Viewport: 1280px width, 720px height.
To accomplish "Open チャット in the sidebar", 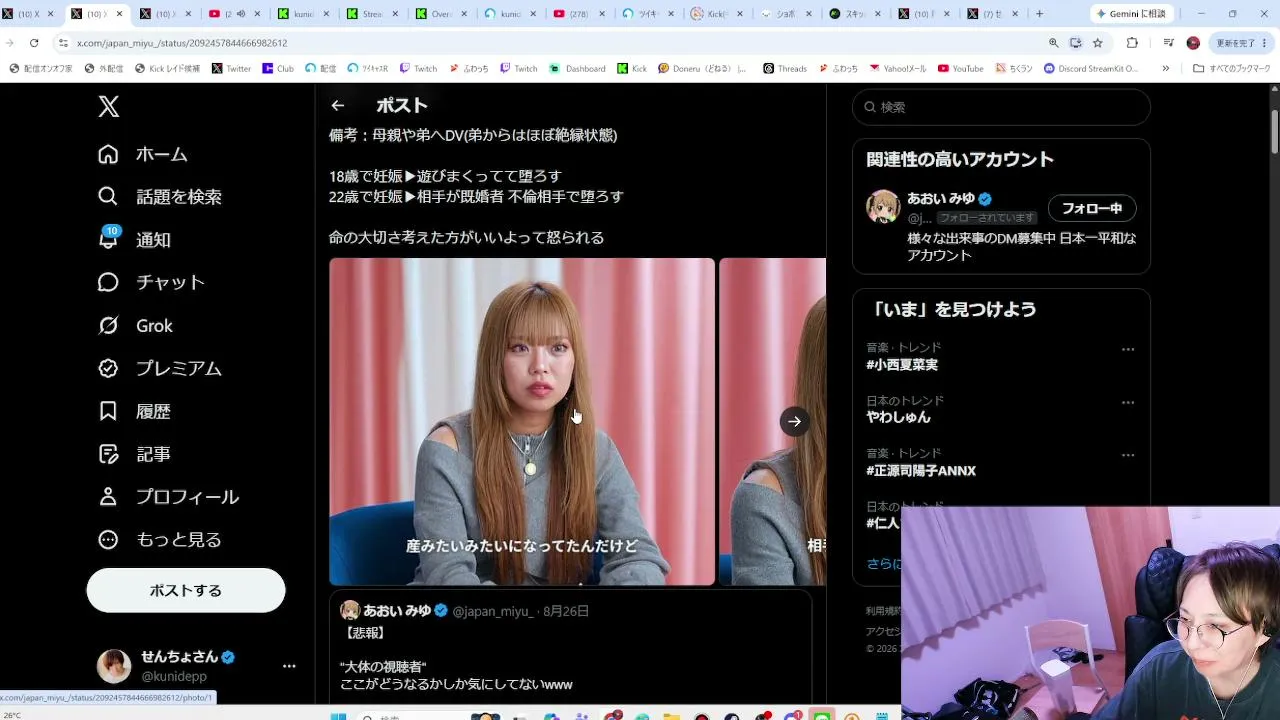I will [151, 282].
